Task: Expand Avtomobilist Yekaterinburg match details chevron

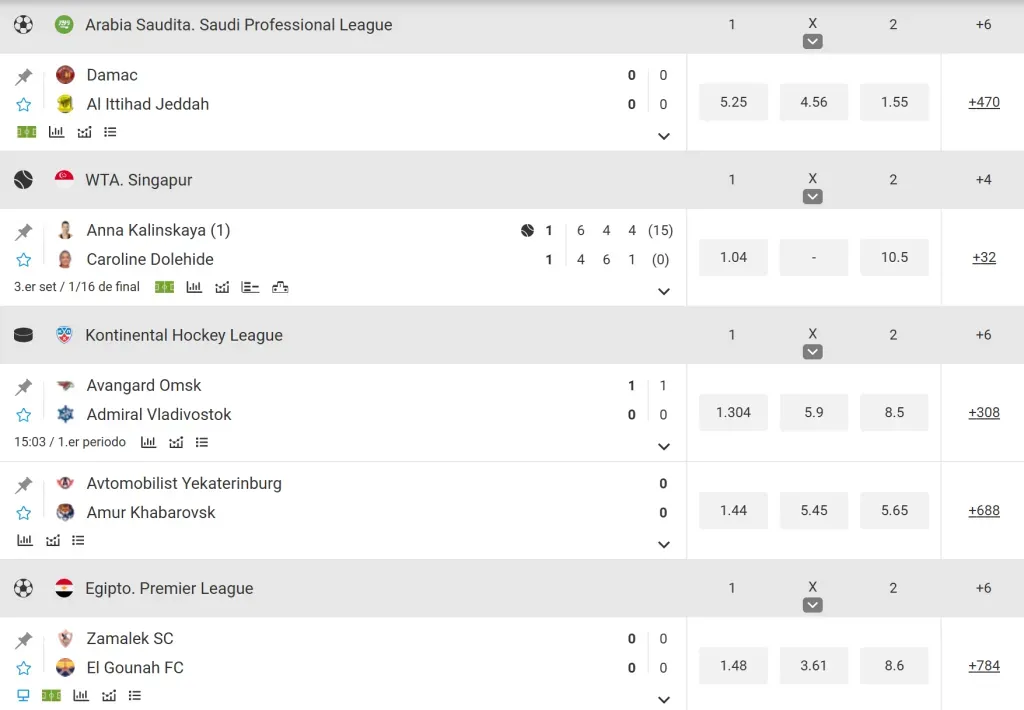Action: (x=664, y=545)
